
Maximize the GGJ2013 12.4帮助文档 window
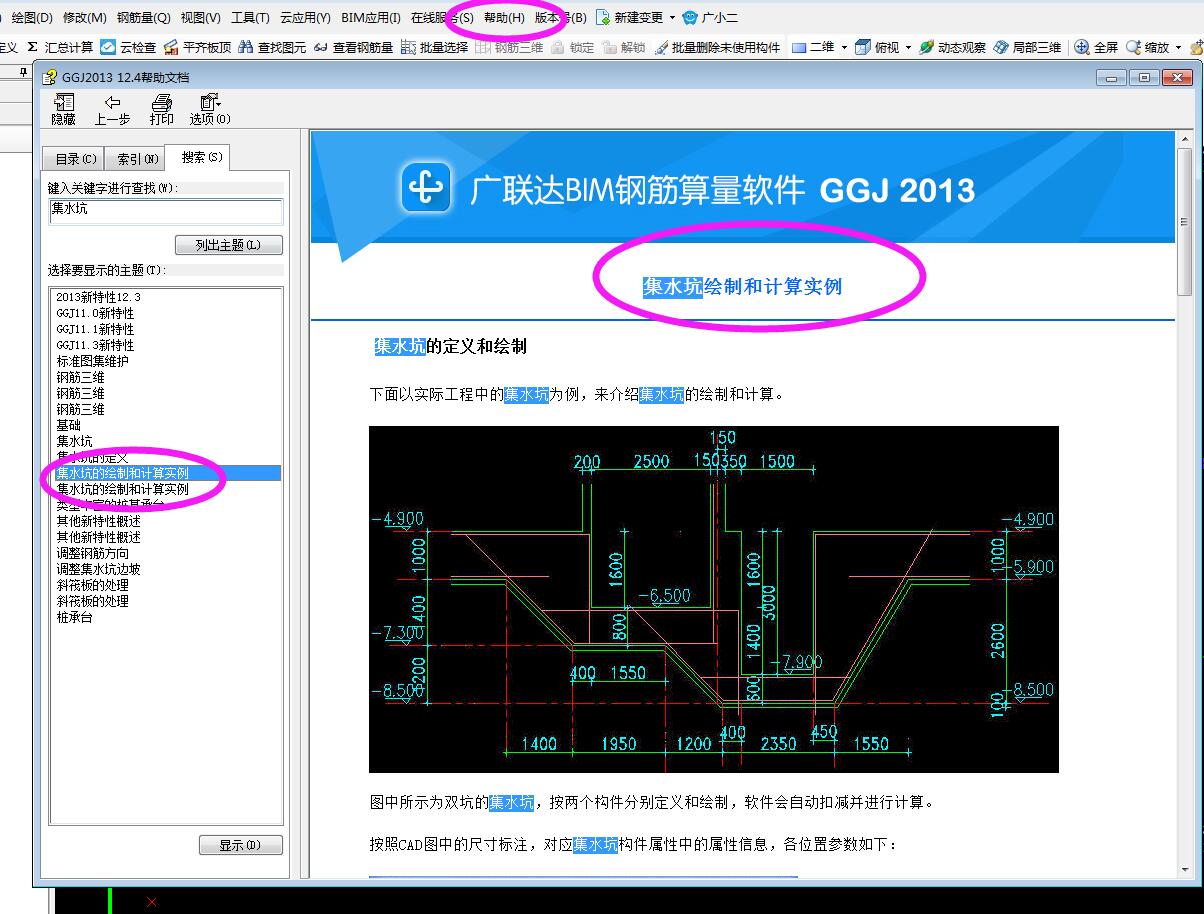tap(1145, 77)
